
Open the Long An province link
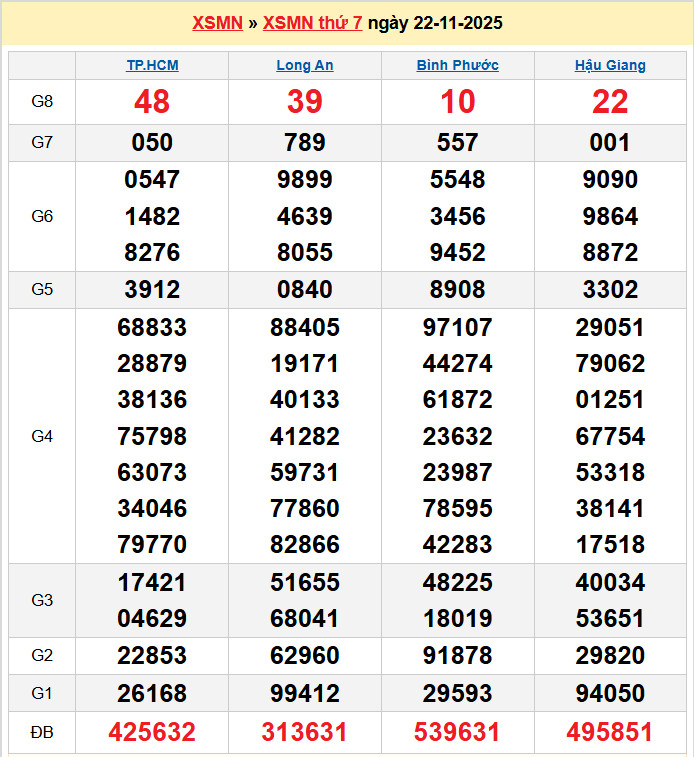click(305, 65)
